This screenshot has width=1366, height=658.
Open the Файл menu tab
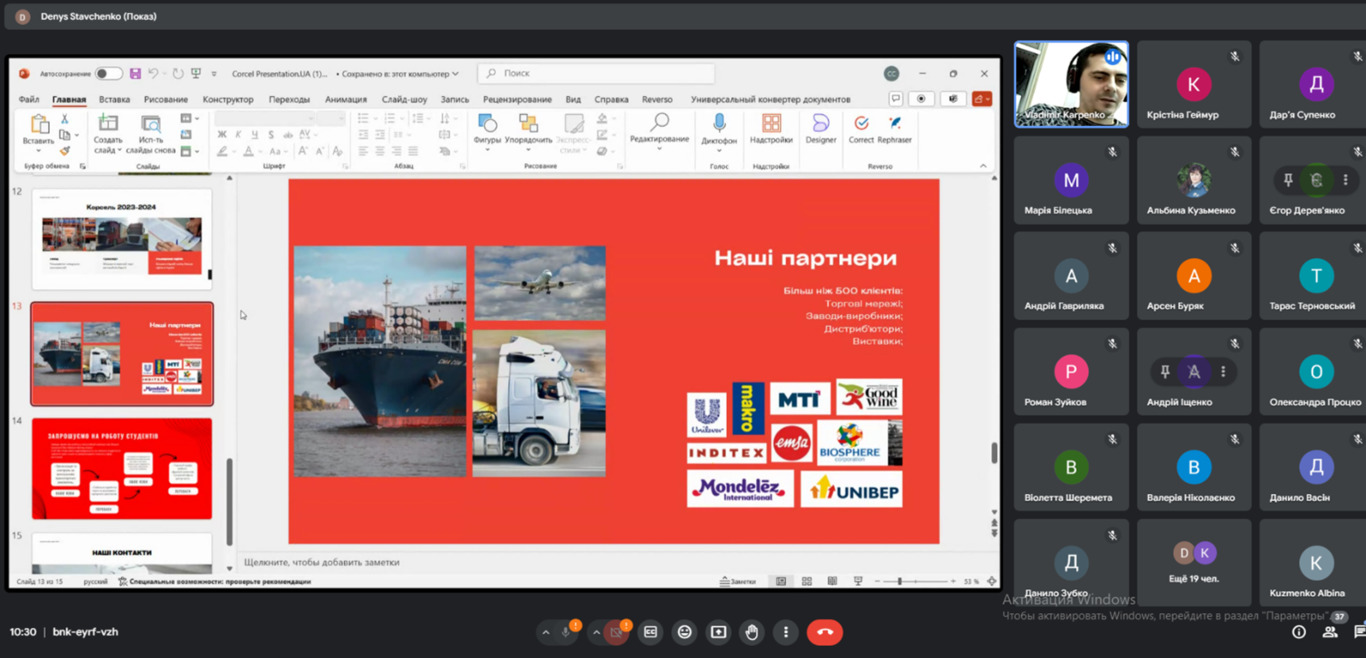pos(29,100)
